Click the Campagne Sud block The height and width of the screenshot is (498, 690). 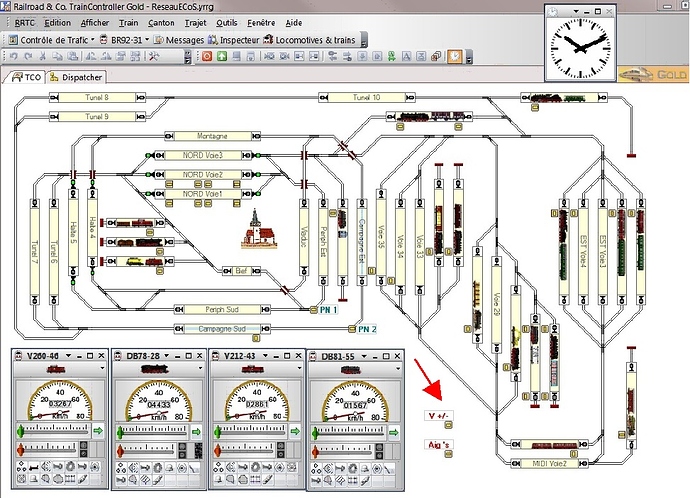(222, 329)
